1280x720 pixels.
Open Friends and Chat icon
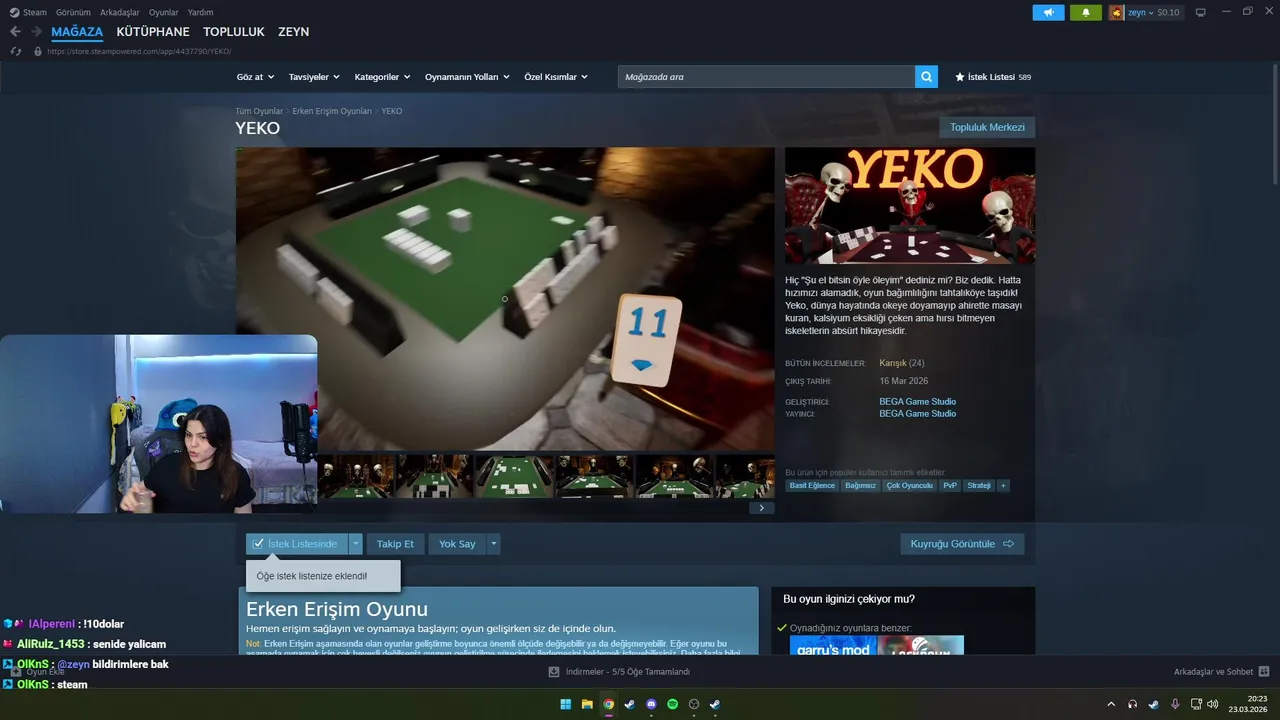click(1263, 672)
